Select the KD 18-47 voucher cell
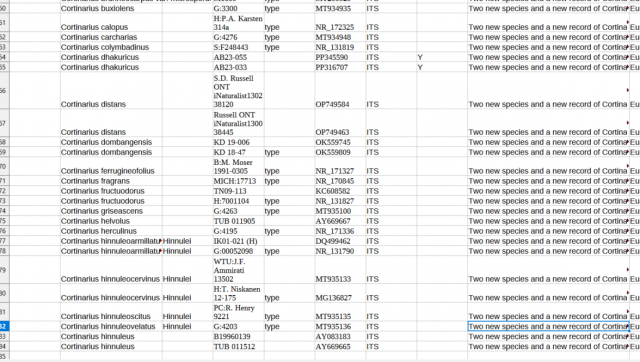Screen dimensions: 640x362 point(238,152)
